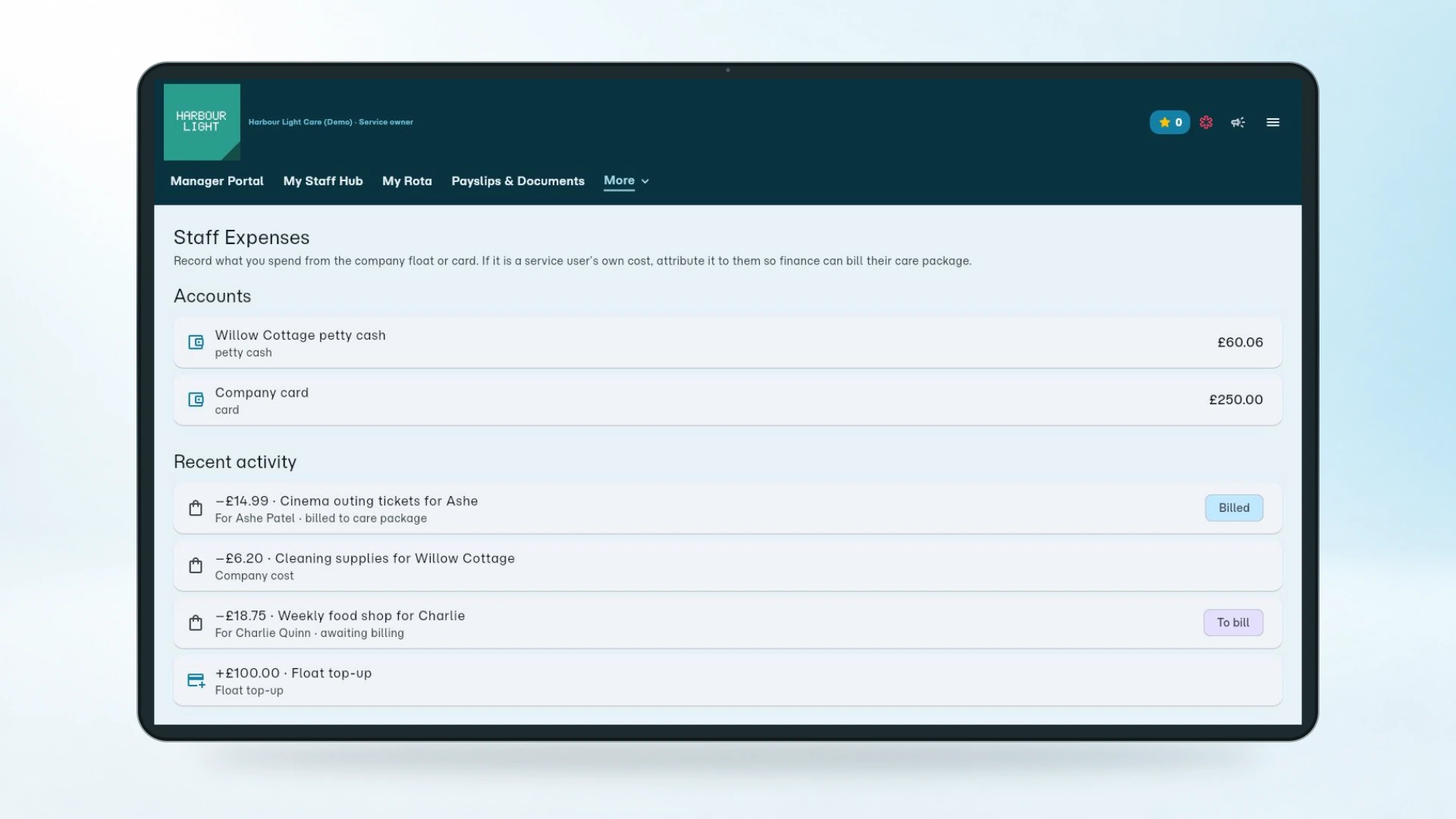Image resolution: width=1456 pixels, height=819 pixels.
Task: Click the To bill status badge
Action: click(x=1233, y=623)
